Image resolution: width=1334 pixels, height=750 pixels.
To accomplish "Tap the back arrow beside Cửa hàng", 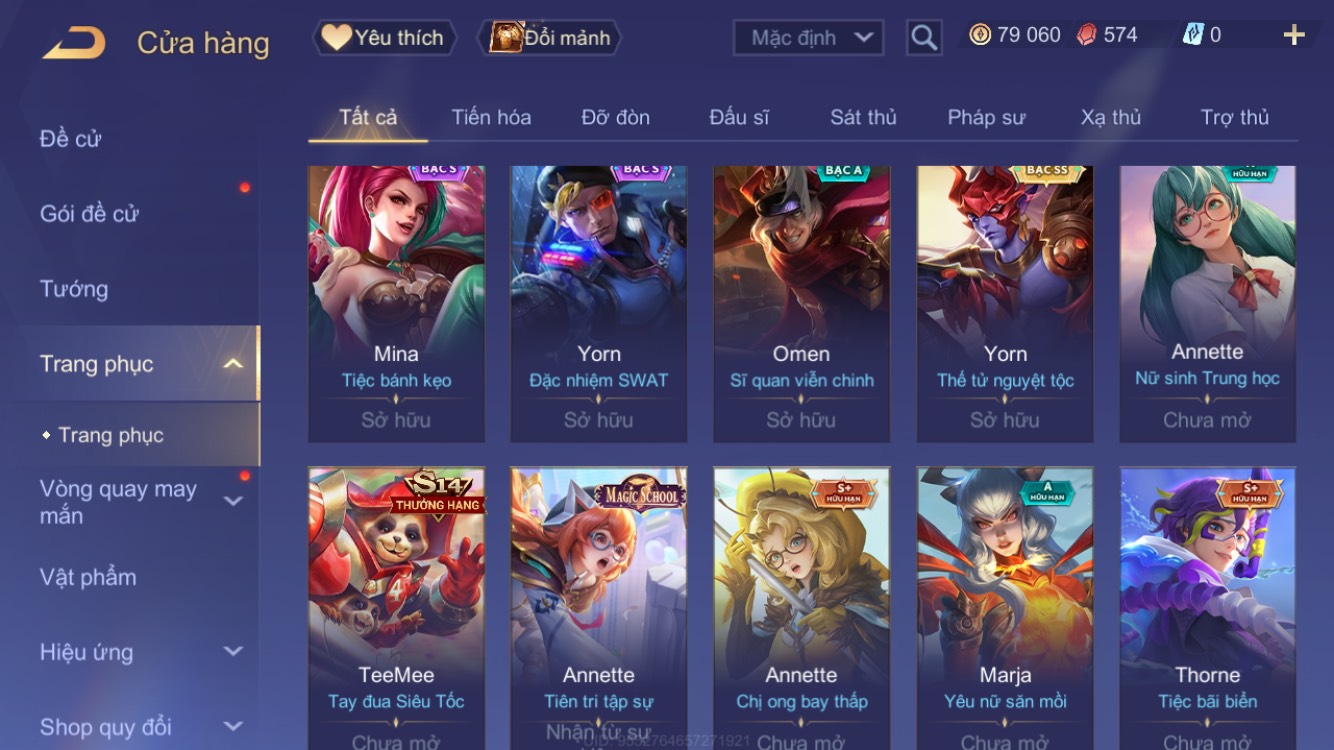I will (x=74, y=42).
